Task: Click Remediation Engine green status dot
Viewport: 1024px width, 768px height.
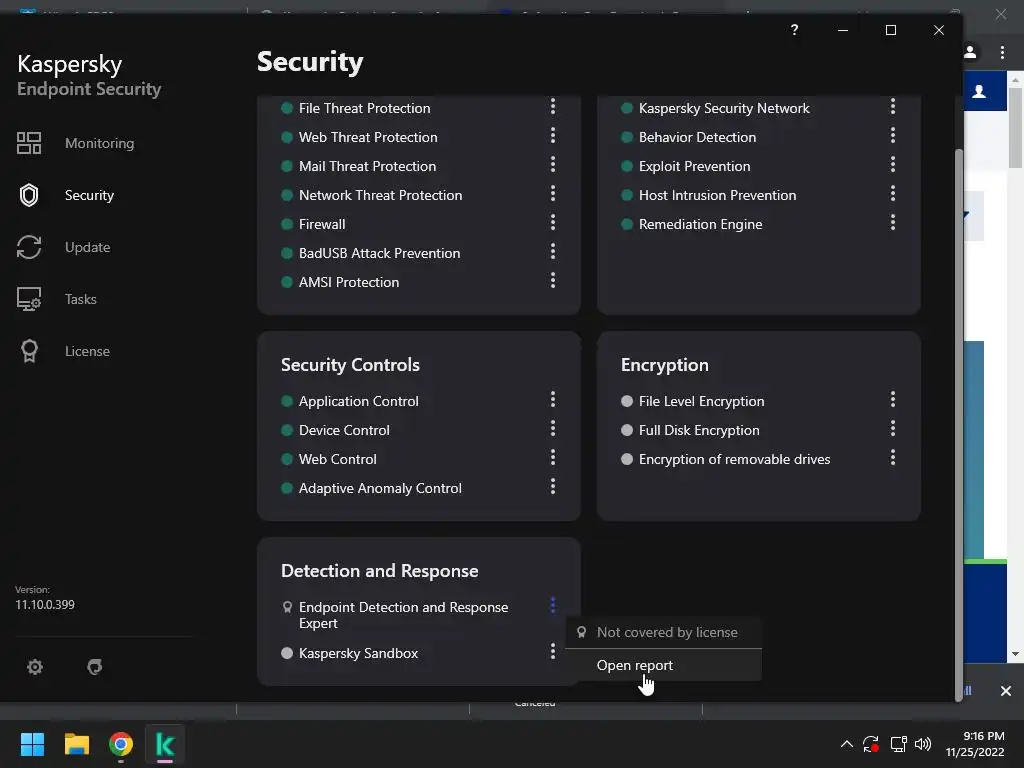Action: click(x=626, y=224)
